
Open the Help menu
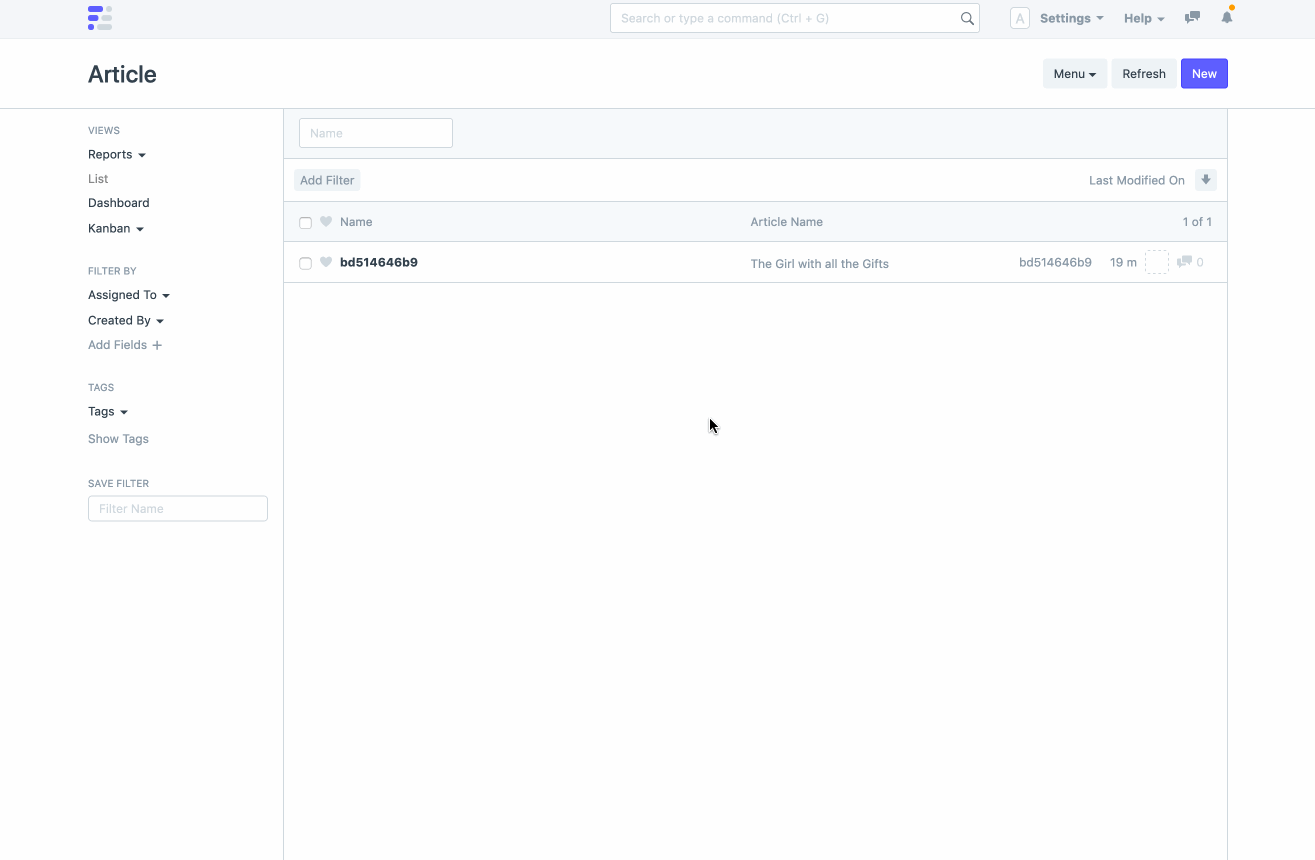point(1144,18)
